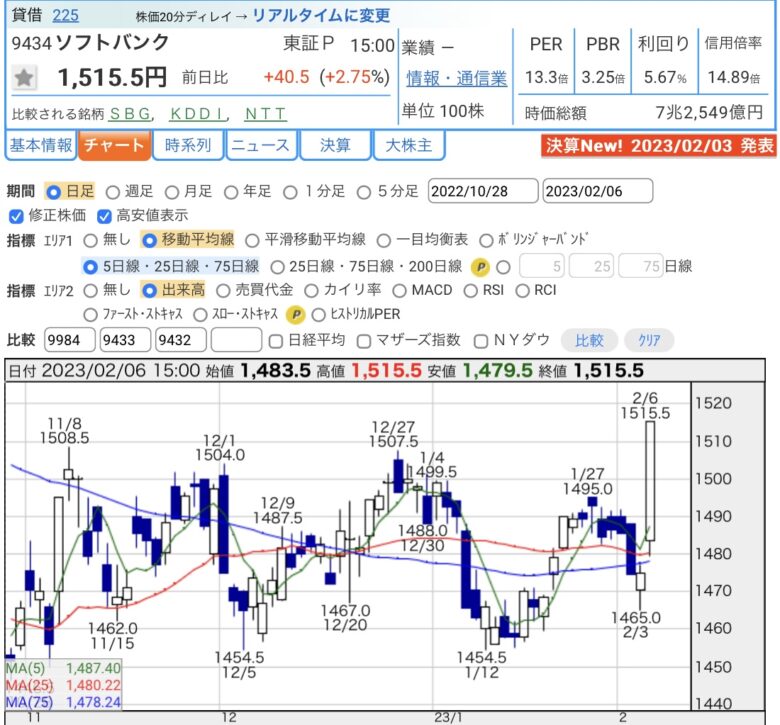Image resolution: width=780 pixels, height=725 pixels.
Task: Select RSI indicator
Action: [470, 291]
